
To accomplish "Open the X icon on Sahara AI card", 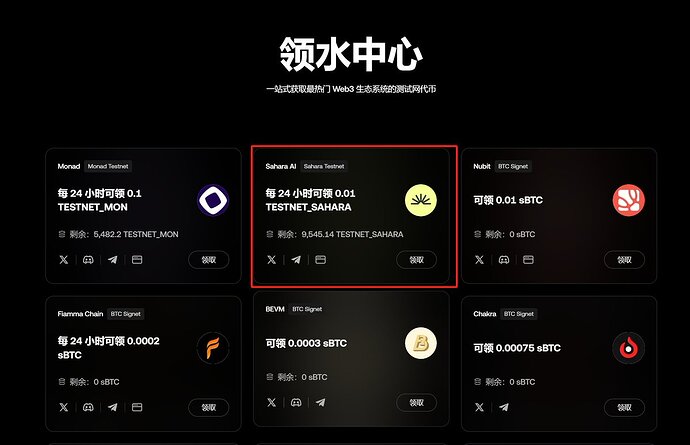I will click(272, 260).
